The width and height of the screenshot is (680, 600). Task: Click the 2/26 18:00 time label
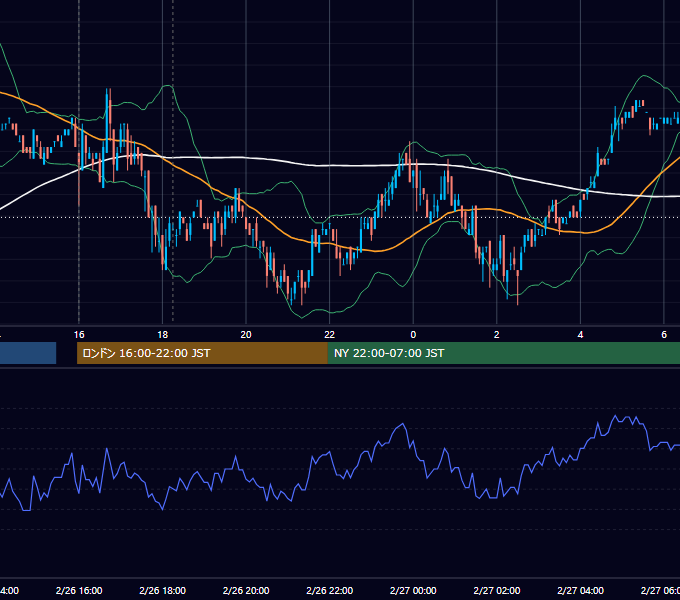(x=163, y=590)
